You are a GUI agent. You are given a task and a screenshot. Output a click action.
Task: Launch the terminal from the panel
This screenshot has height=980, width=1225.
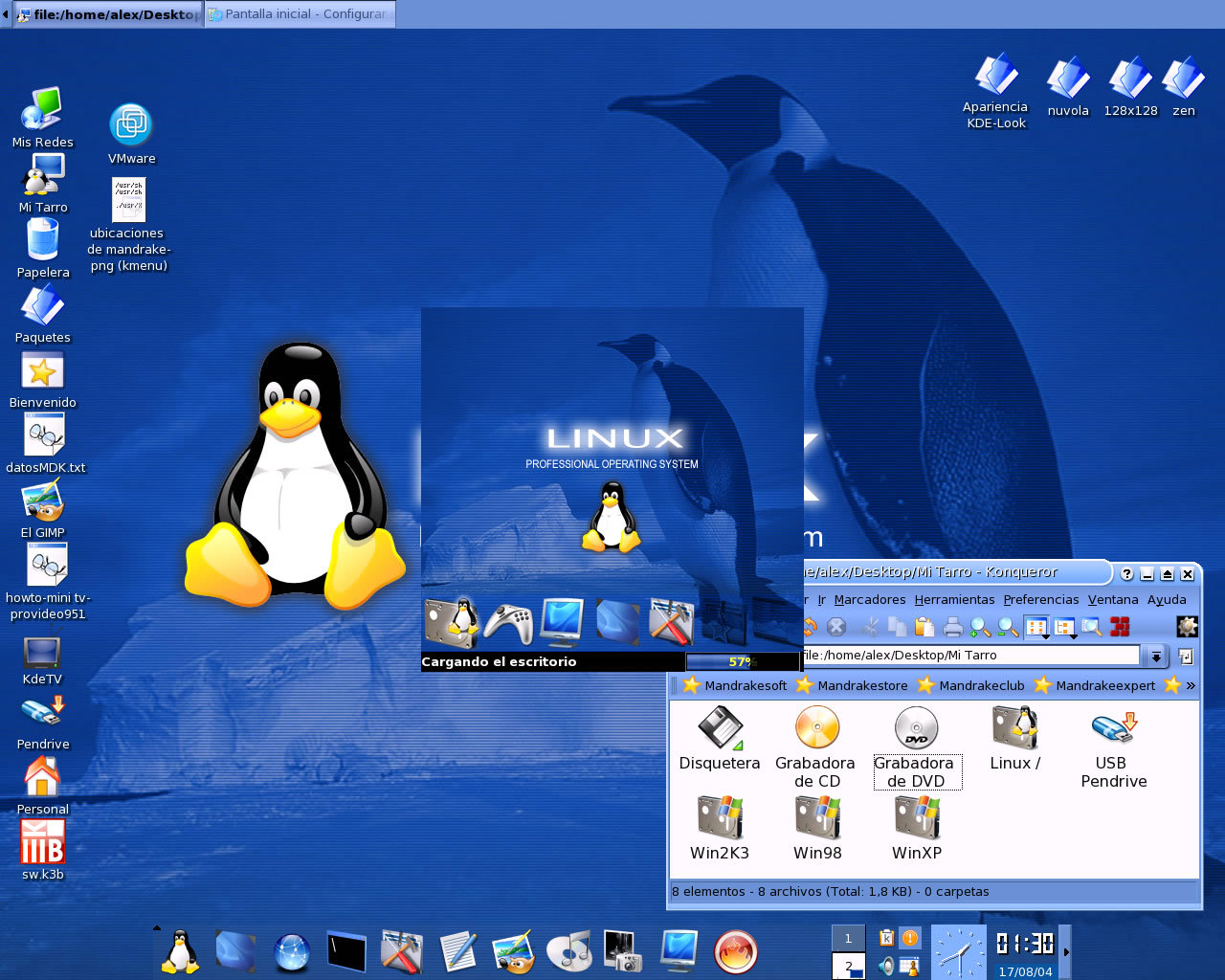(346, 951)
